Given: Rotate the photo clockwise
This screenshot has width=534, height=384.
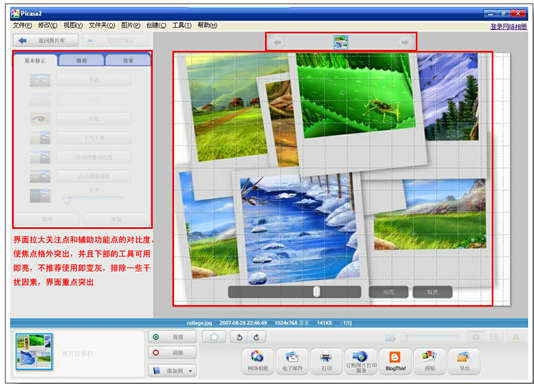Looking at the screenshot, I should (x=256, y=337).
